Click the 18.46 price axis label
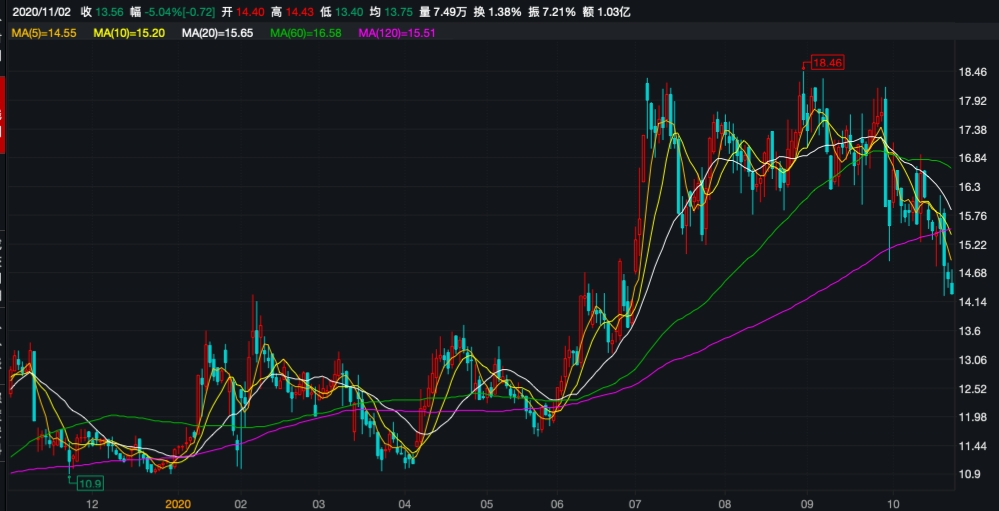The height and width of the screenshot is (511, 999). tap(974, 73)
